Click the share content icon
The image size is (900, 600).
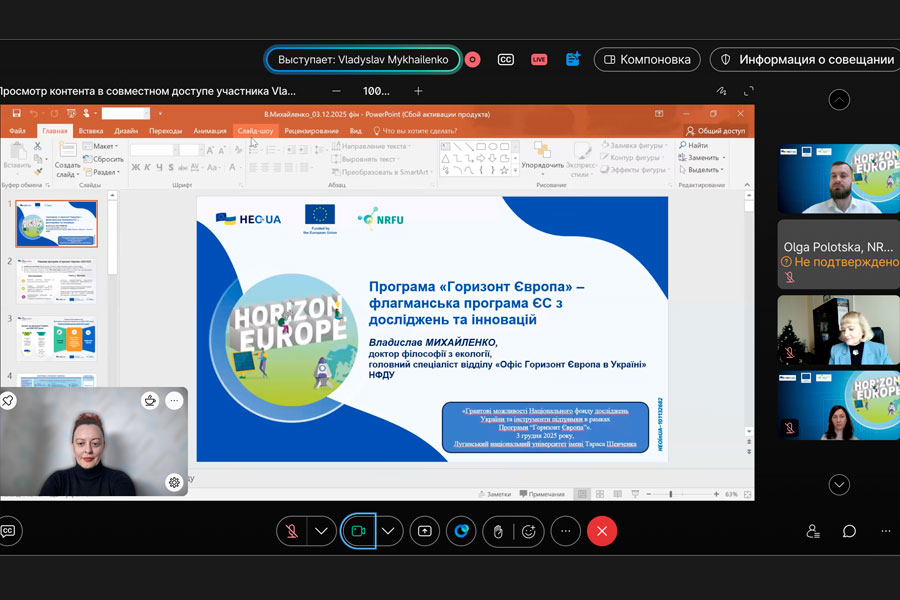tap(425, 531)
